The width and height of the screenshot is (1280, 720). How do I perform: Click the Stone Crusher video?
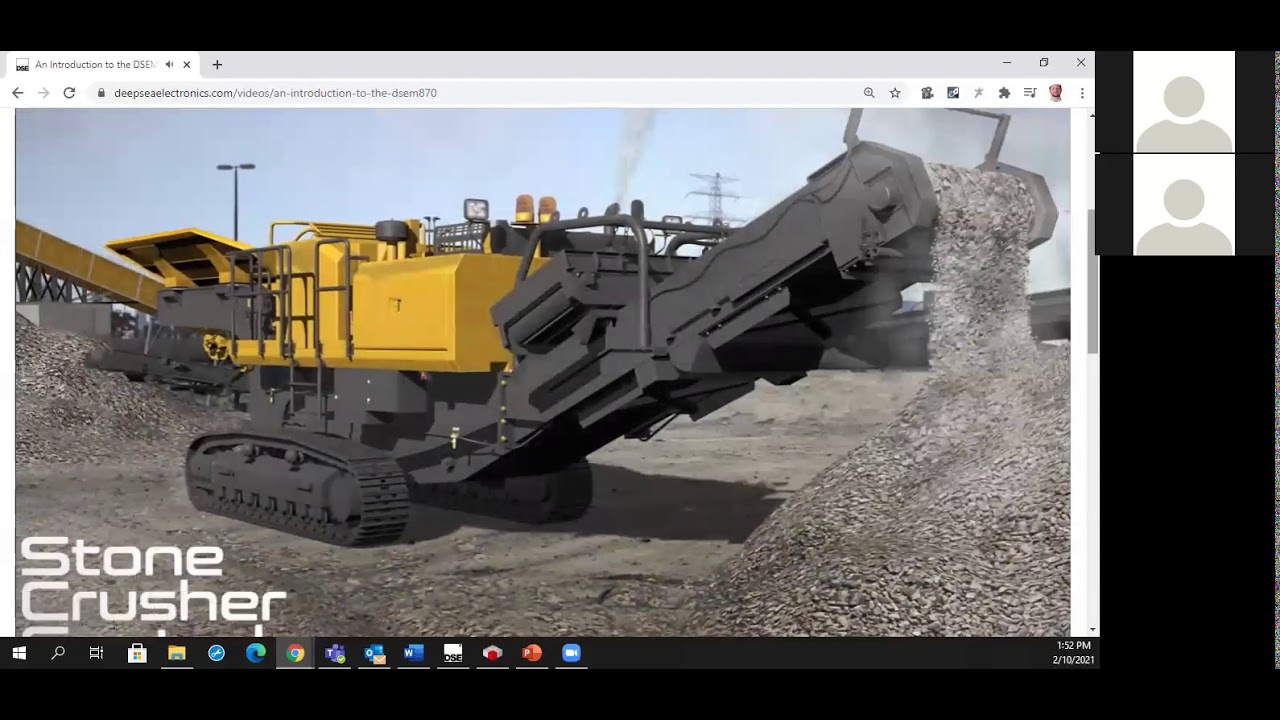(542, 372)
